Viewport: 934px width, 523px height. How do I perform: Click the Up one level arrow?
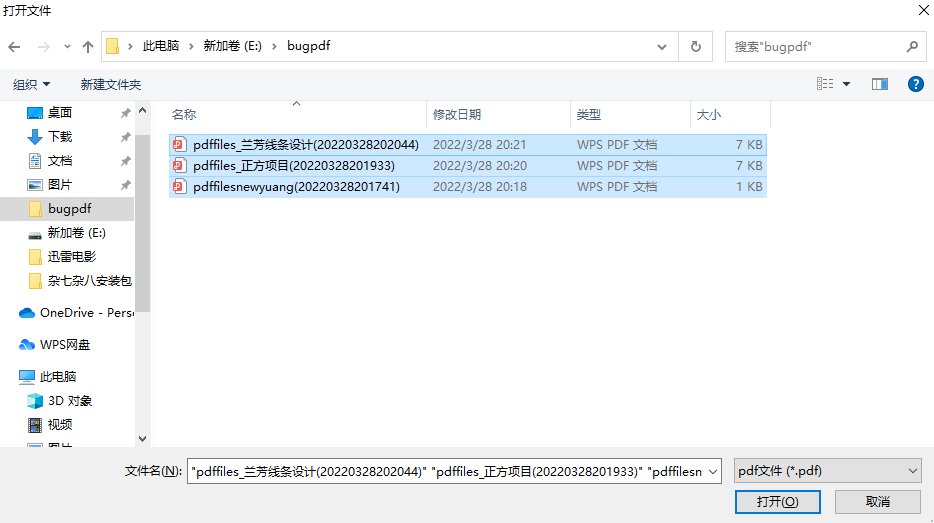[88, 47]
